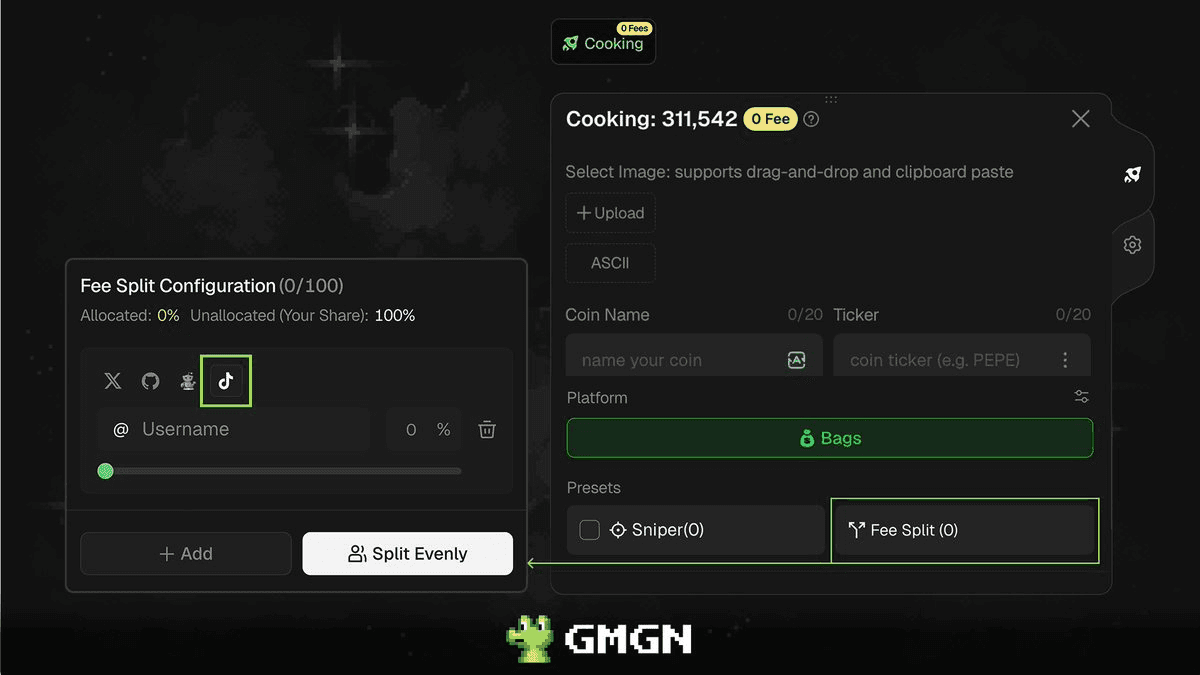Open ticker field three-dot options menu
1200x675 pixels.
tap(1065, 360)
